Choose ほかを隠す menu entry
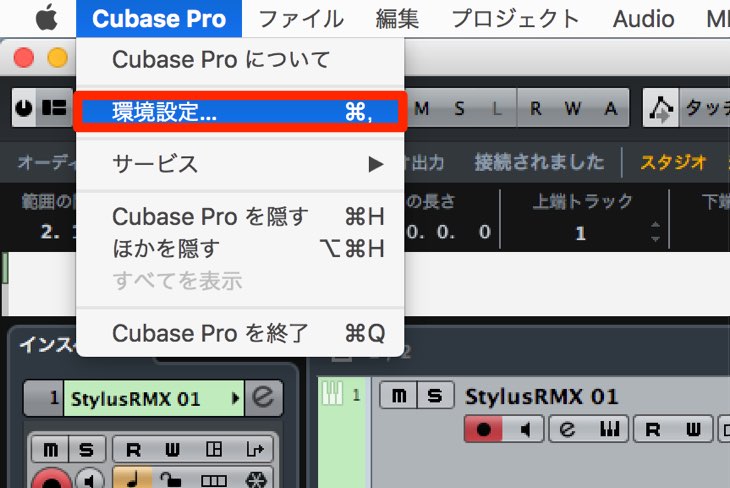730x488 pixels. [x=240, y=248]
